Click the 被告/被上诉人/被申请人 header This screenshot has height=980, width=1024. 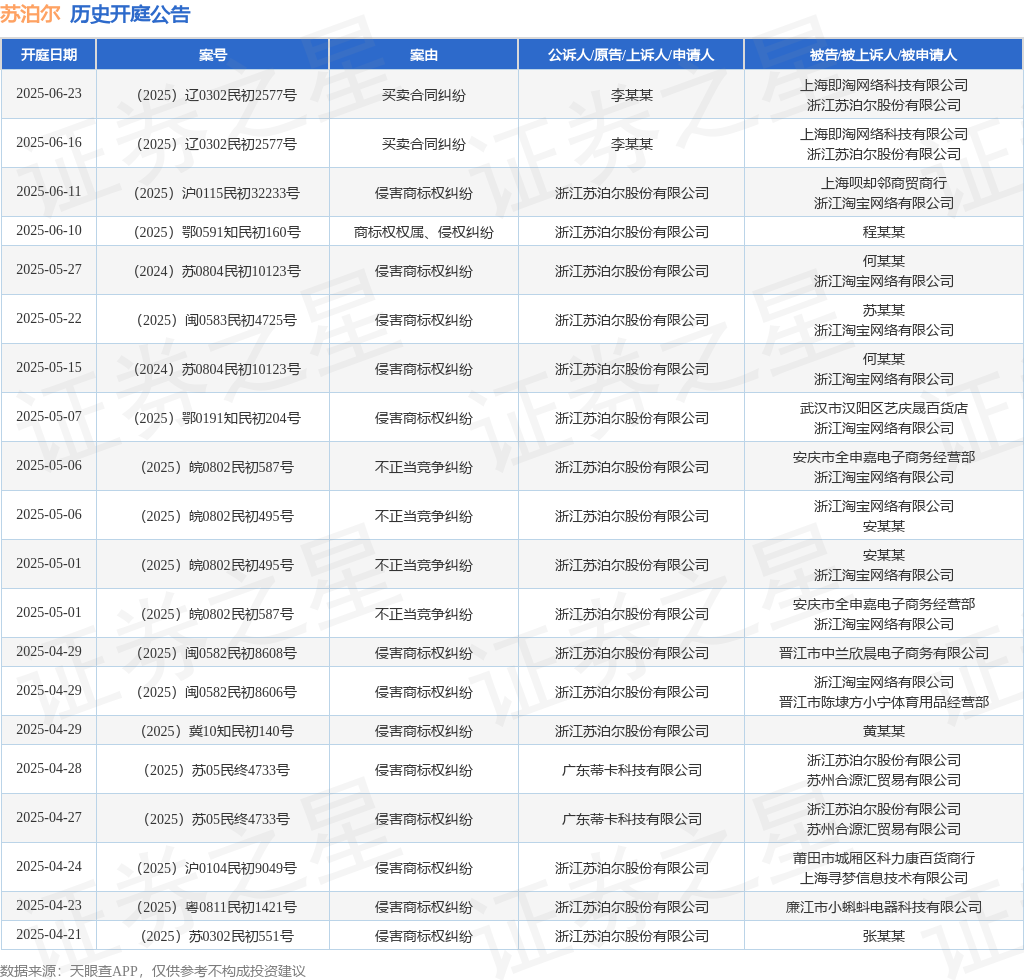pos(884,55)
